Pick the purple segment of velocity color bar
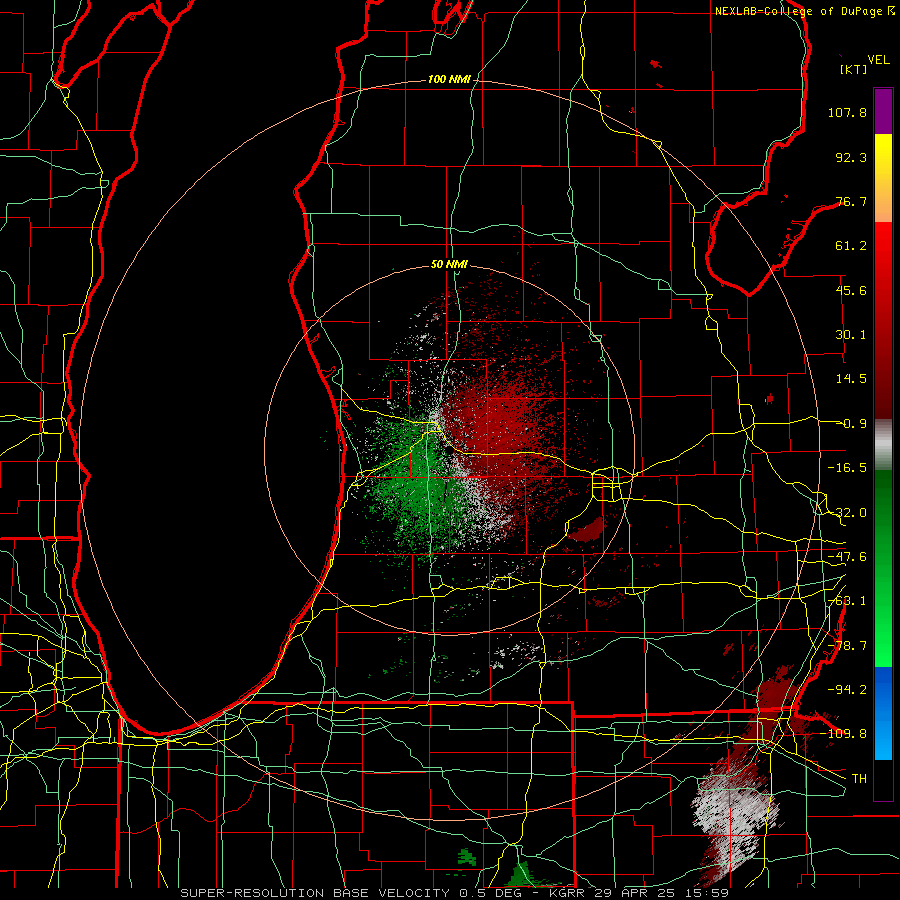This screenshot has width=900, height=900. pos(883,112)
